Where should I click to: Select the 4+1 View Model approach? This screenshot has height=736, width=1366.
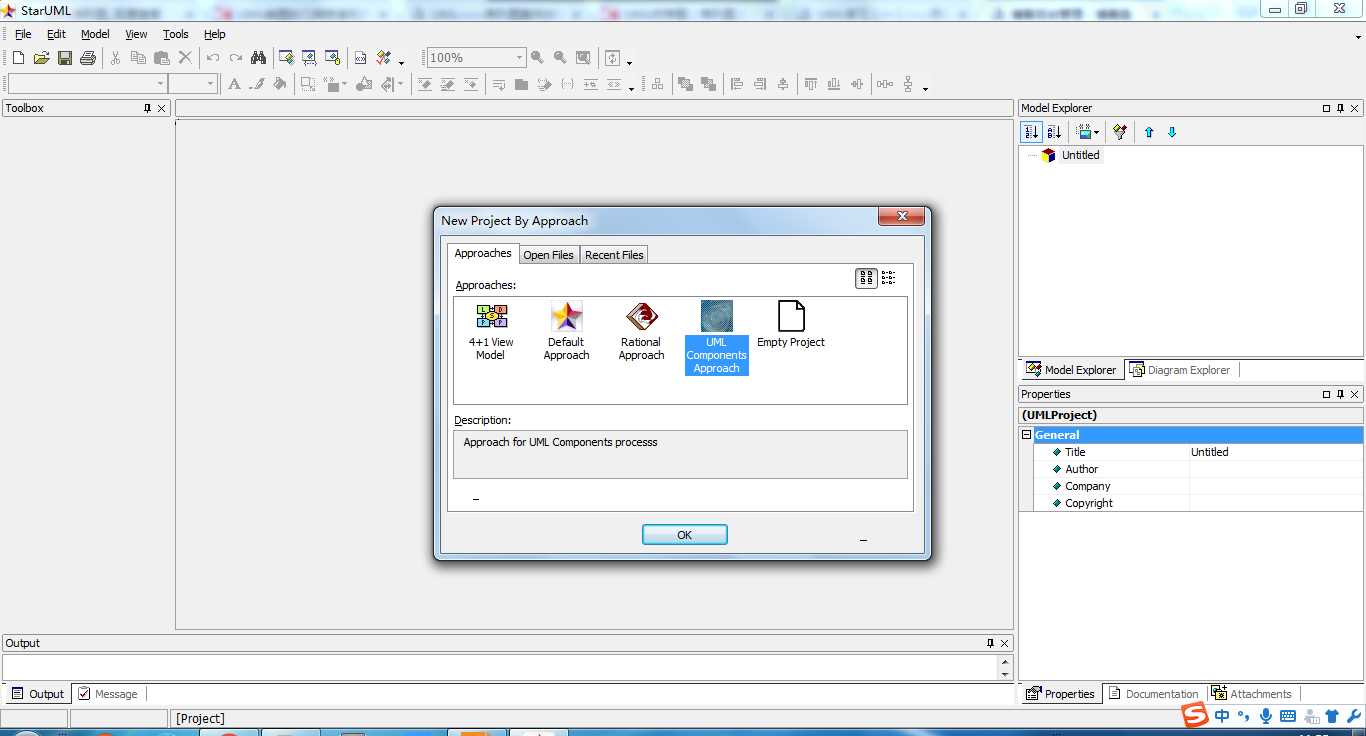tap(491, 331)
